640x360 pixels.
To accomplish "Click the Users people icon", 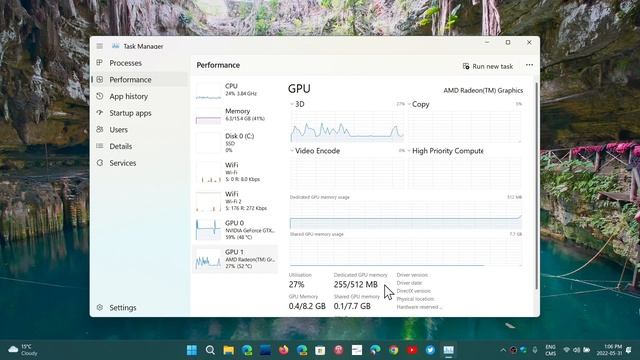I will pyautogui.click(x=100, y=129).
